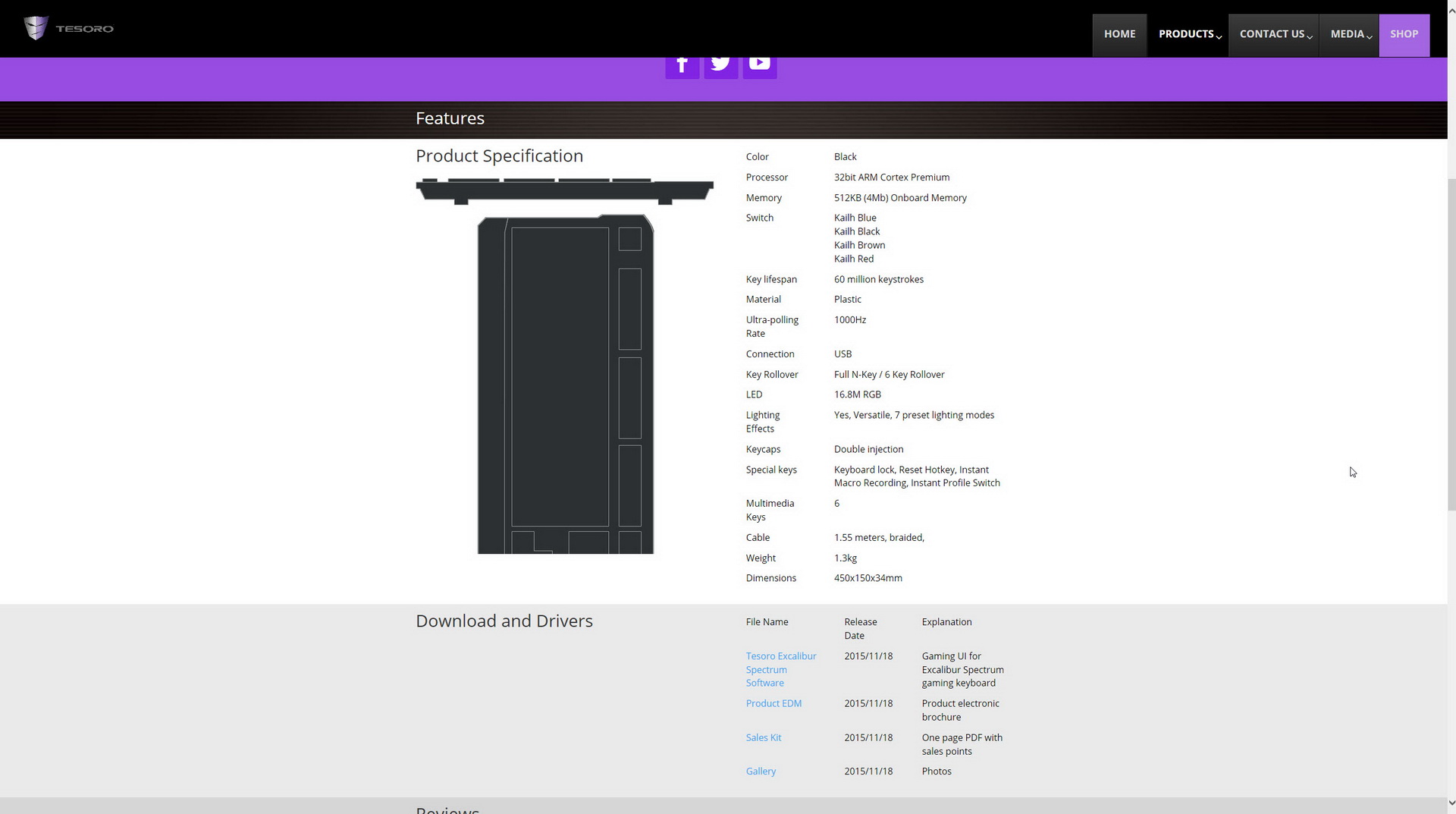Image resolution: width=1456 pixels, height=814 pixels.
Task: Expand the MEDIA dropdown menu
Action: coord(1349,35)
